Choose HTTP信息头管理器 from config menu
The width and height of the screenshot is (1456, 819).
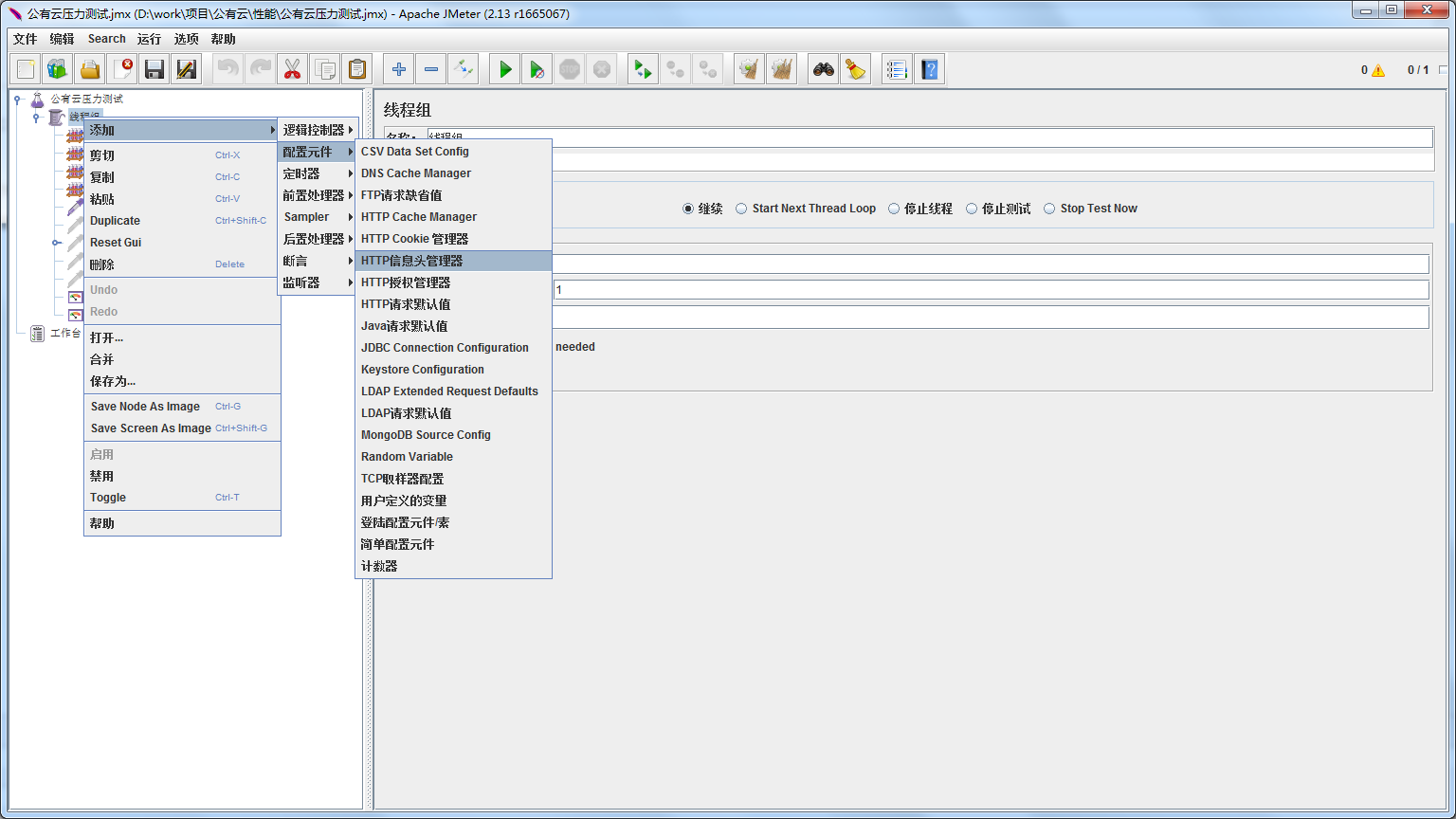[453, 261]
